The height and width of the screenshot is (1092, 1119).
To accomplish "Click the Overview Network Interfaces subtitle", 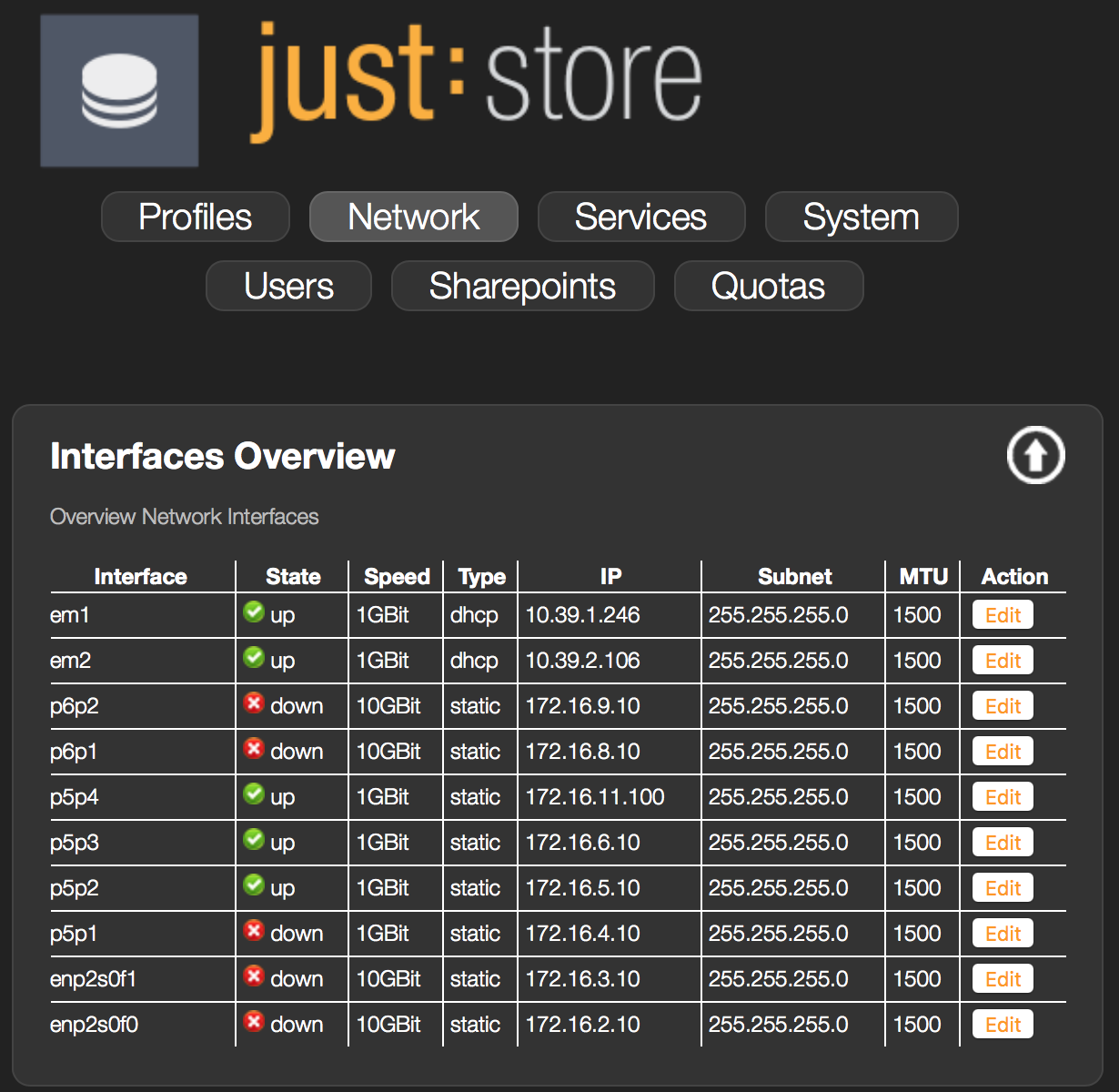I will 185,517.
